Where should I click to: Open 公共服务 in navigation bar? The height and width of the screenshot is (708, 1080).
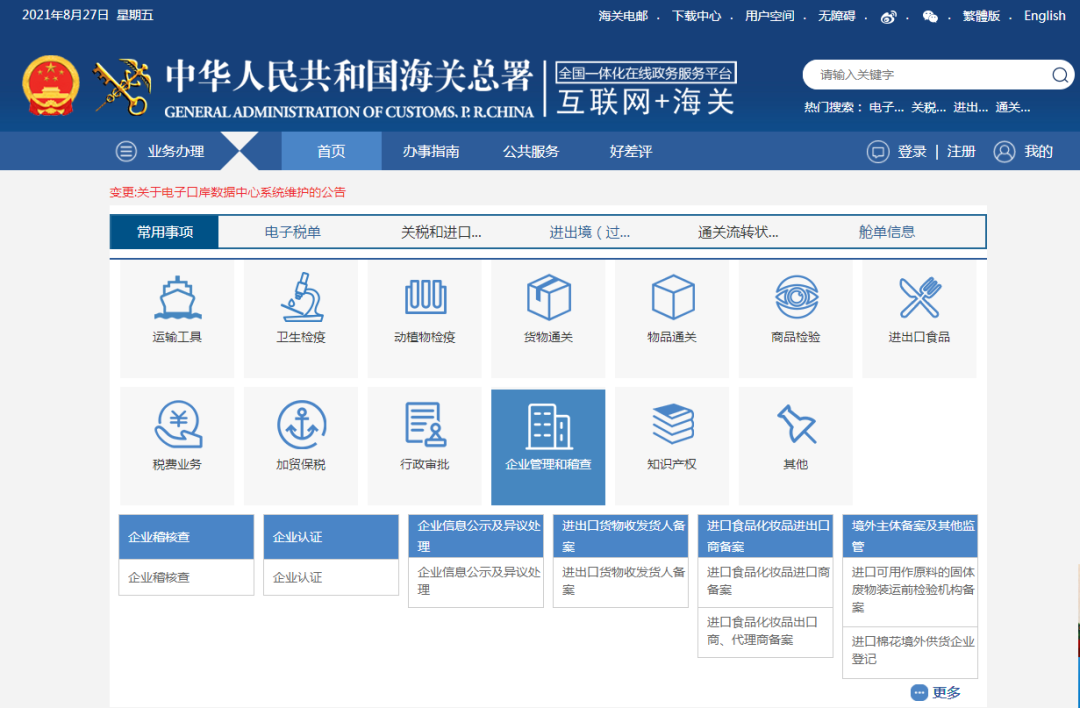(x=531, y=151)
